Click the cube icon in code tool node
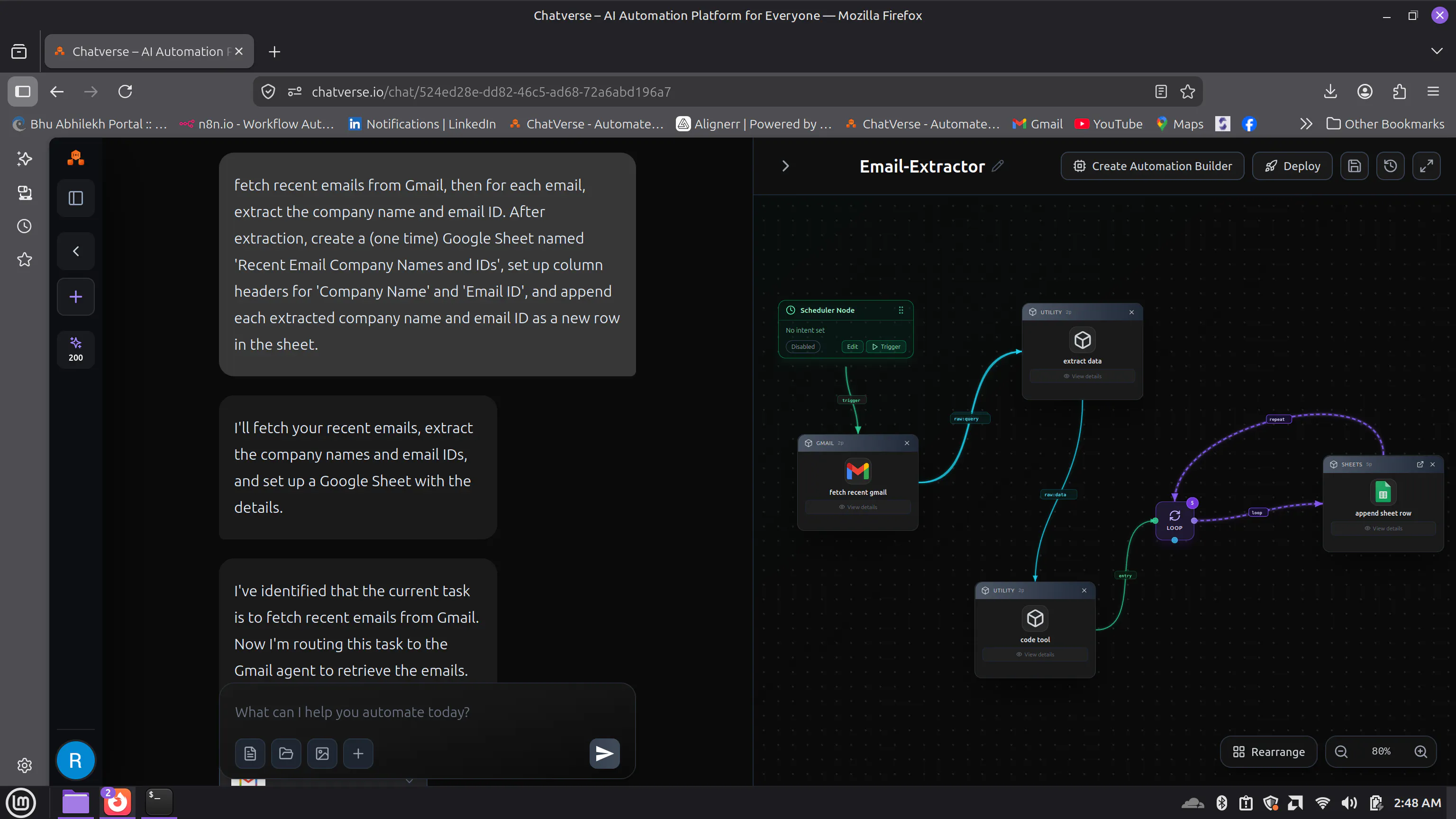1456x819 pixels. pos(1035,619)
